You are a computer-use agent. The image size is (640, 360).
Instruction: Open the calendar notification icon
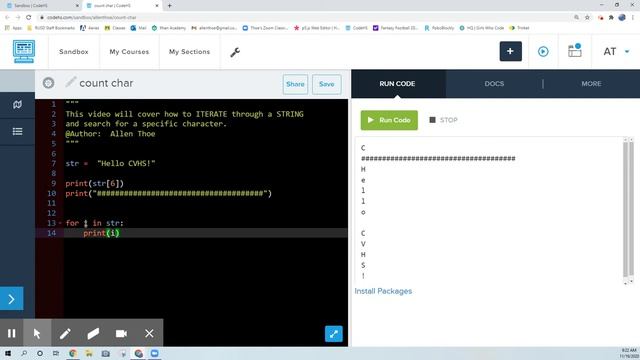(575, 51)
